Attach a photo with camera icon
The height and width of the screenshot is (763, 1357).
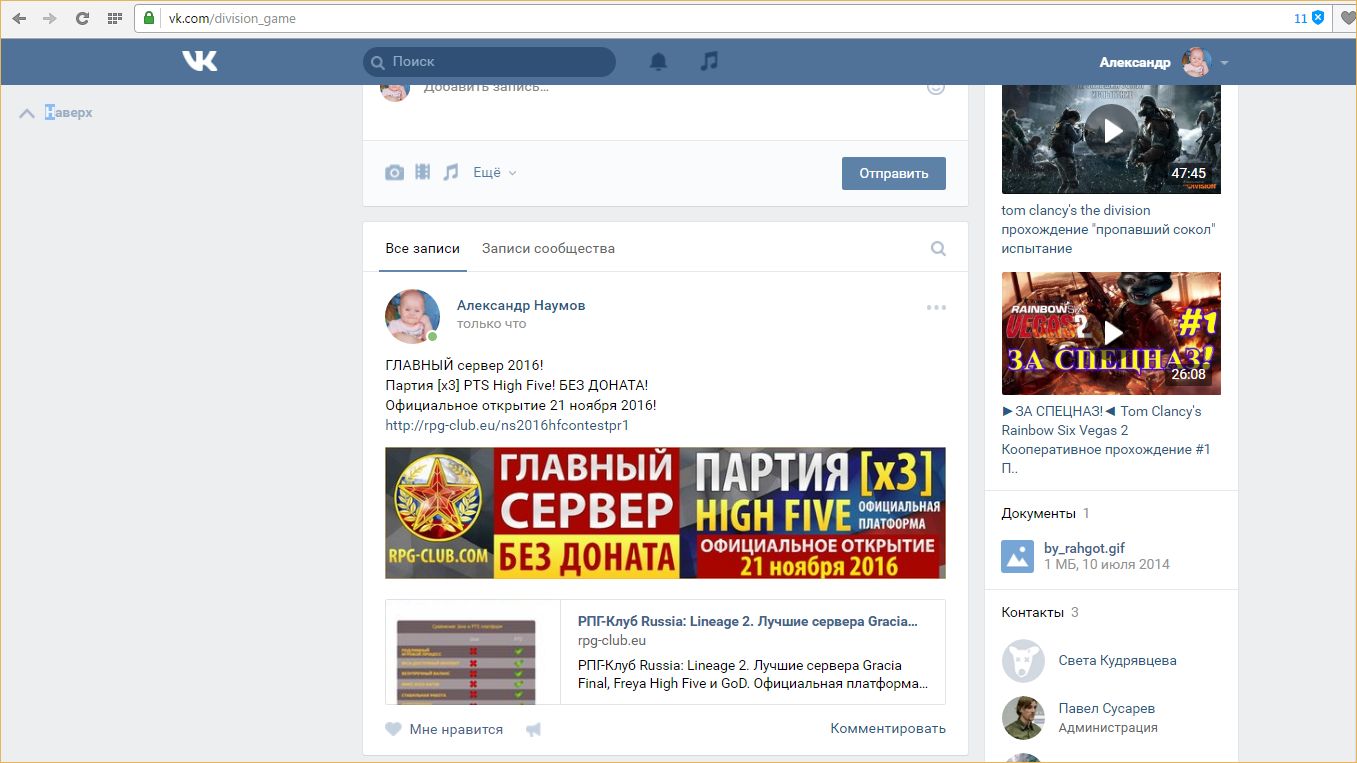point(395,173)
